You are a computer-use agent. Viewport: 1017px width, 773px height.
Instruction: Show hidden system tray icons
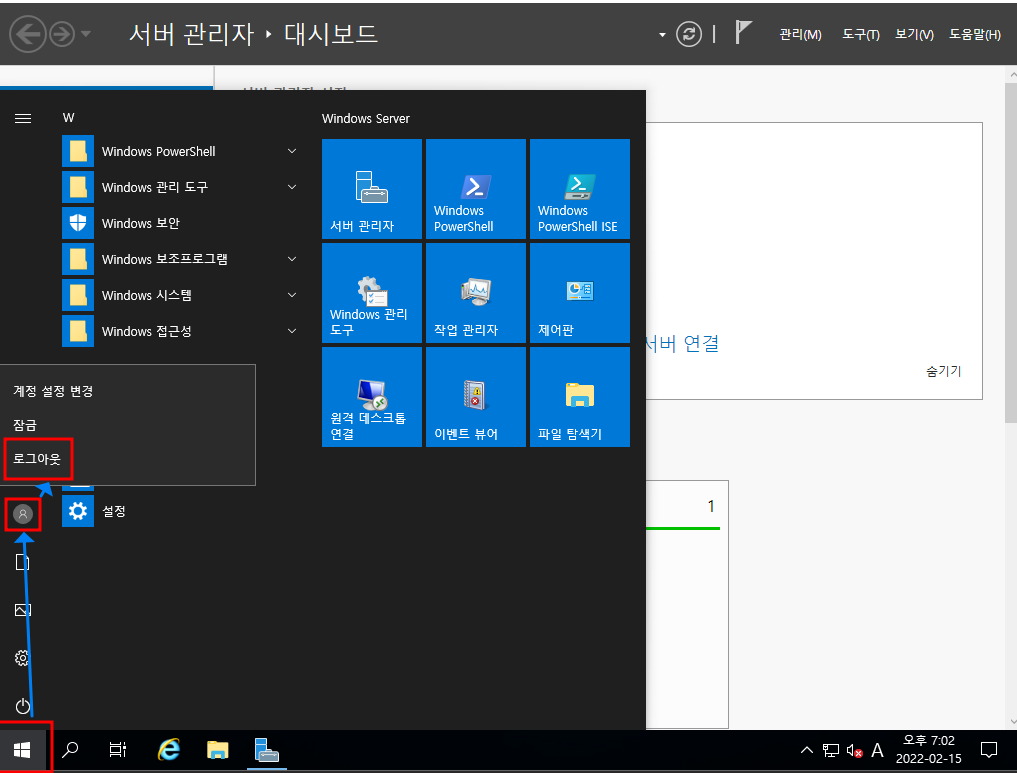click(x=806, y=750)
